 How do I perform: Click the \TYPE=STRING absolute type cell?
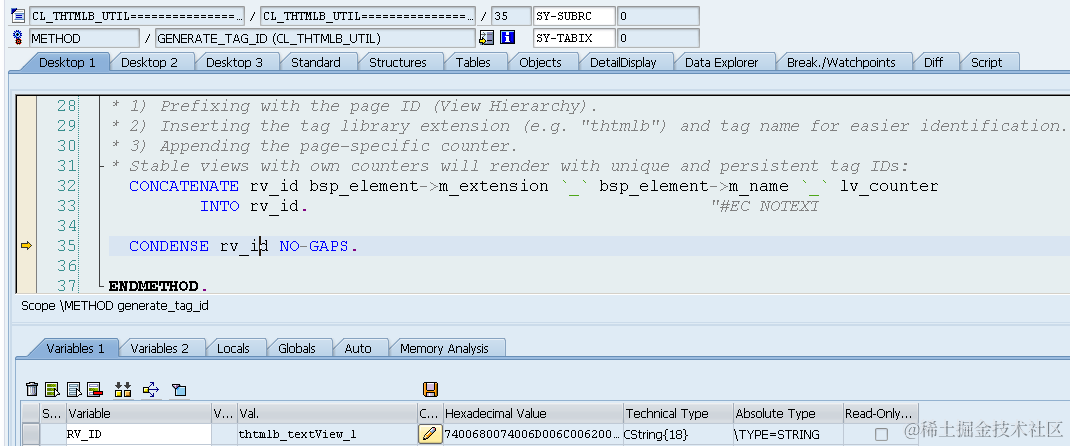[x=788, y=434]
